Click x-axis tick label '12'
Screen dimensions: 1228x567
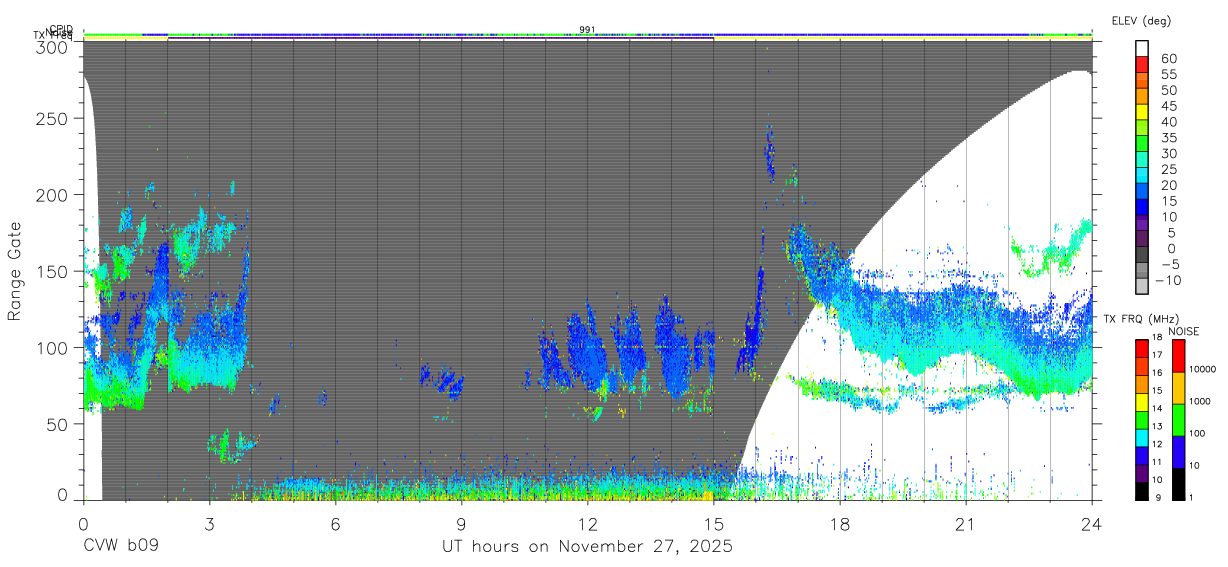click(588, 523)
